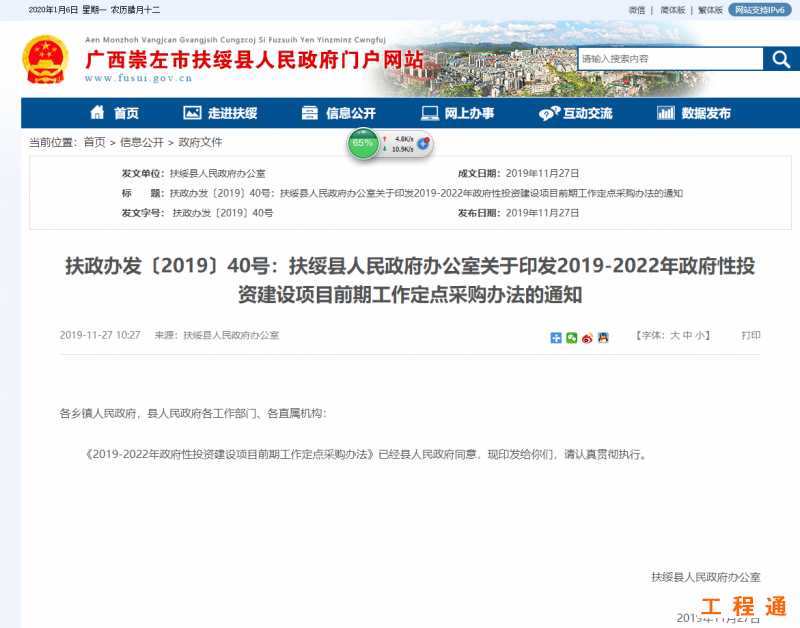The image size is (800, 628).
Task: Click the blue plus icon on speed widget
Action: click(x=424, y=143)
